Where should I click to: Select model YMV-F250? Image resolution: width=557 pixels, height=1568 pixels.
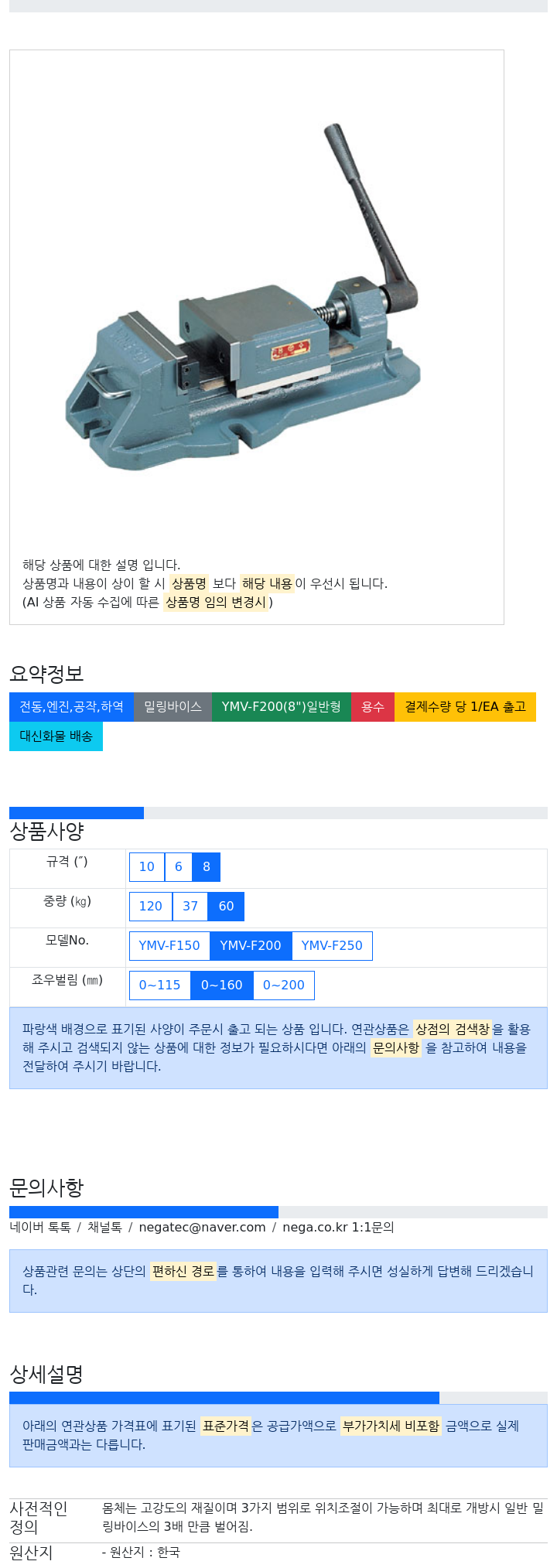pyautogui.click(x=332, y=946)
